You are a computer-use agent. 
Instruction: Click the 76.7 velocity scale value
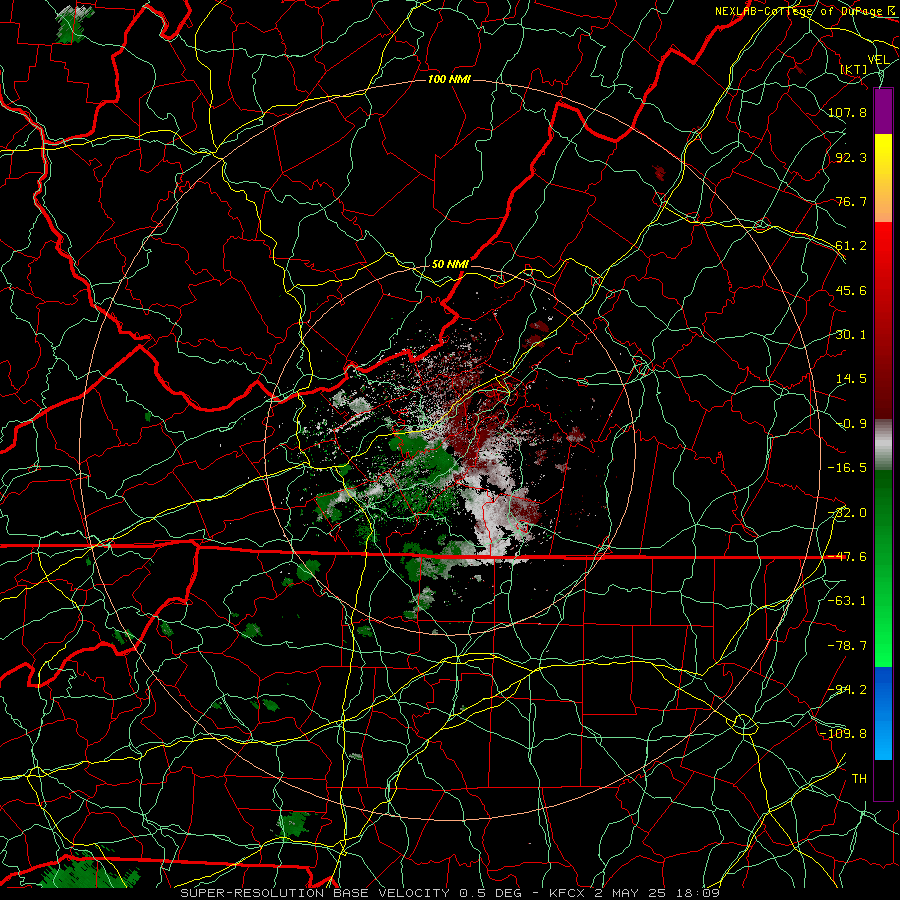(x=851, y=201)
